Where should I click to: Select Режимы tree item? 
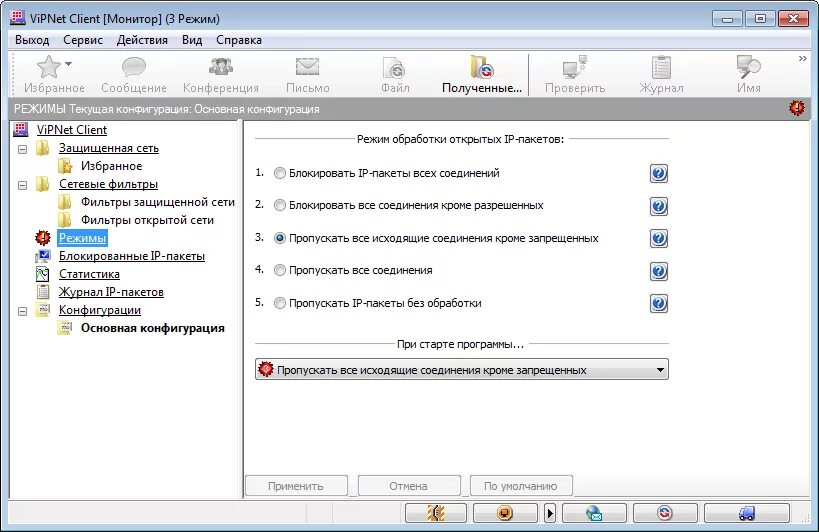click(x=83, y=238)
